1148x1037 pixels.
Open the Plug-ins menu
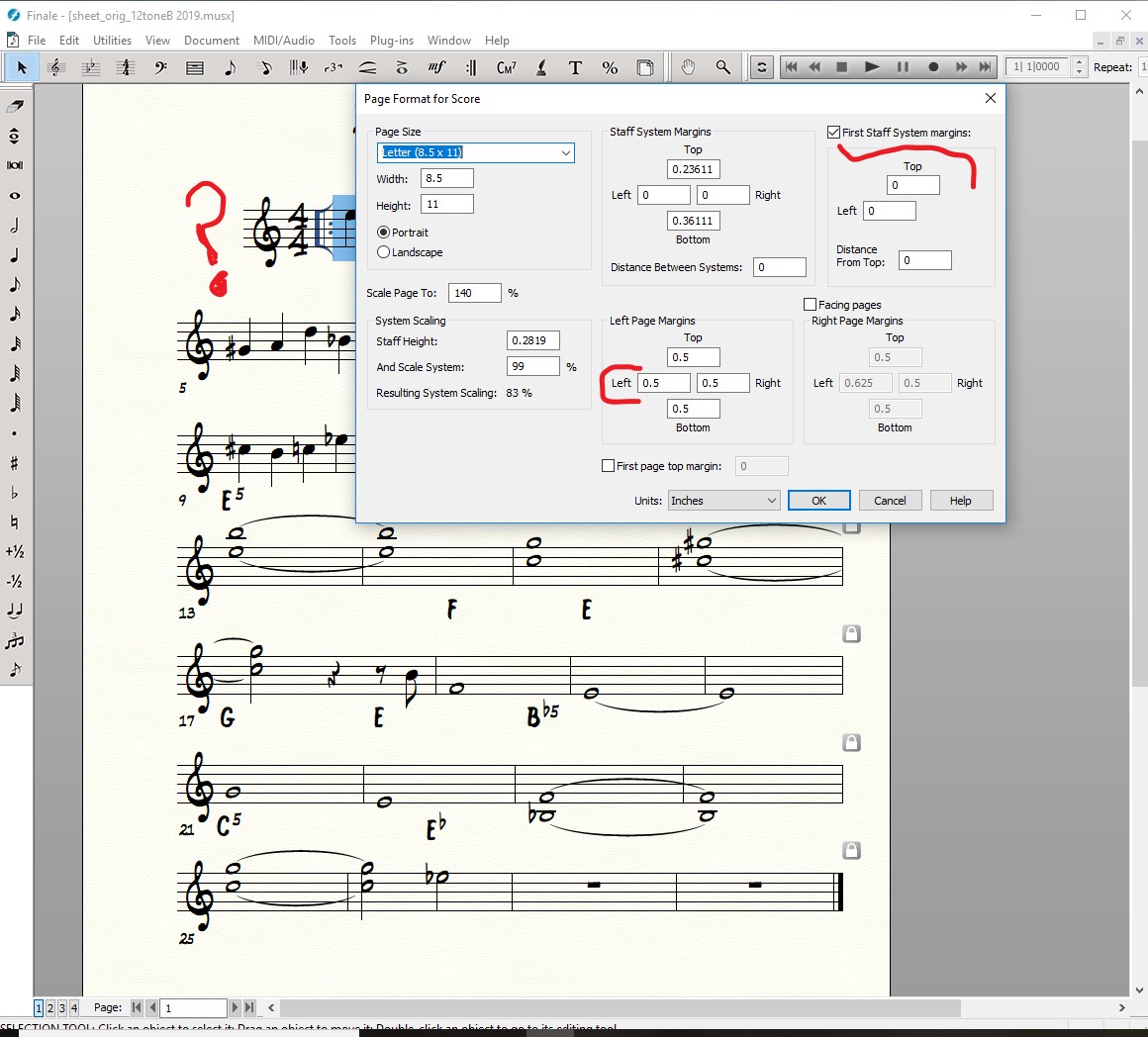tap(391, 41)
